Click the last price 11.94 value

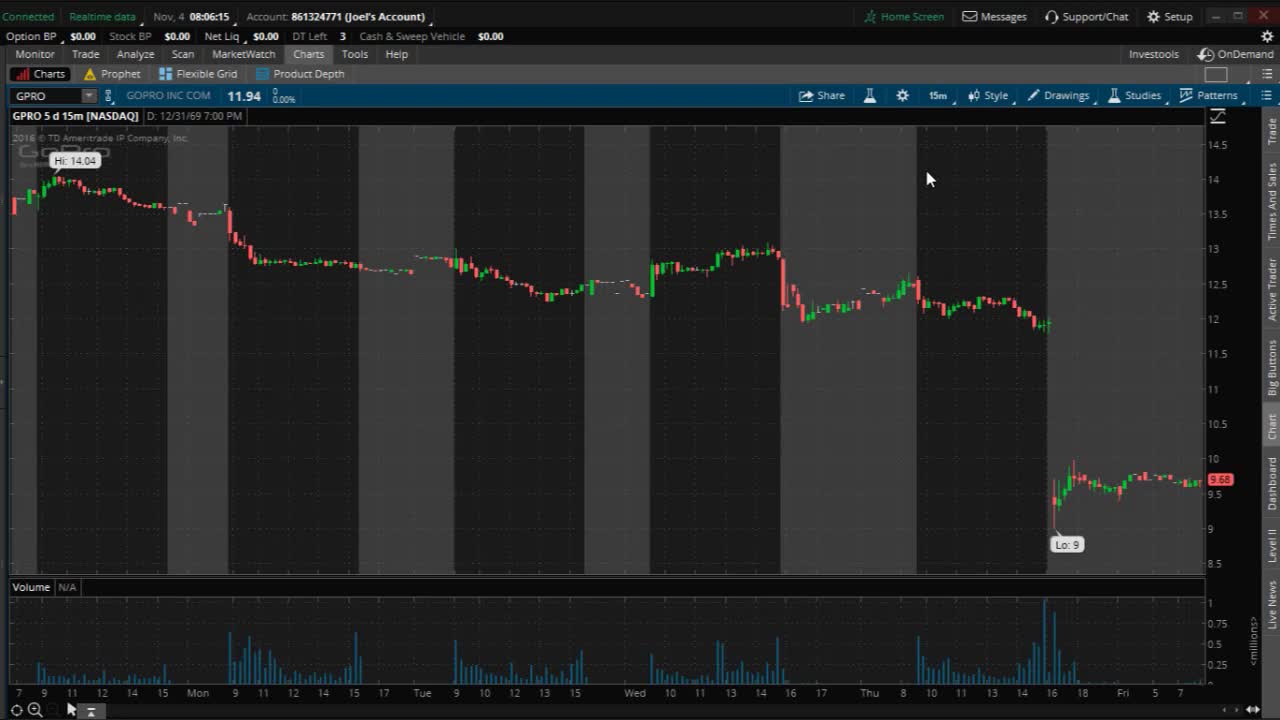(244, 96)
